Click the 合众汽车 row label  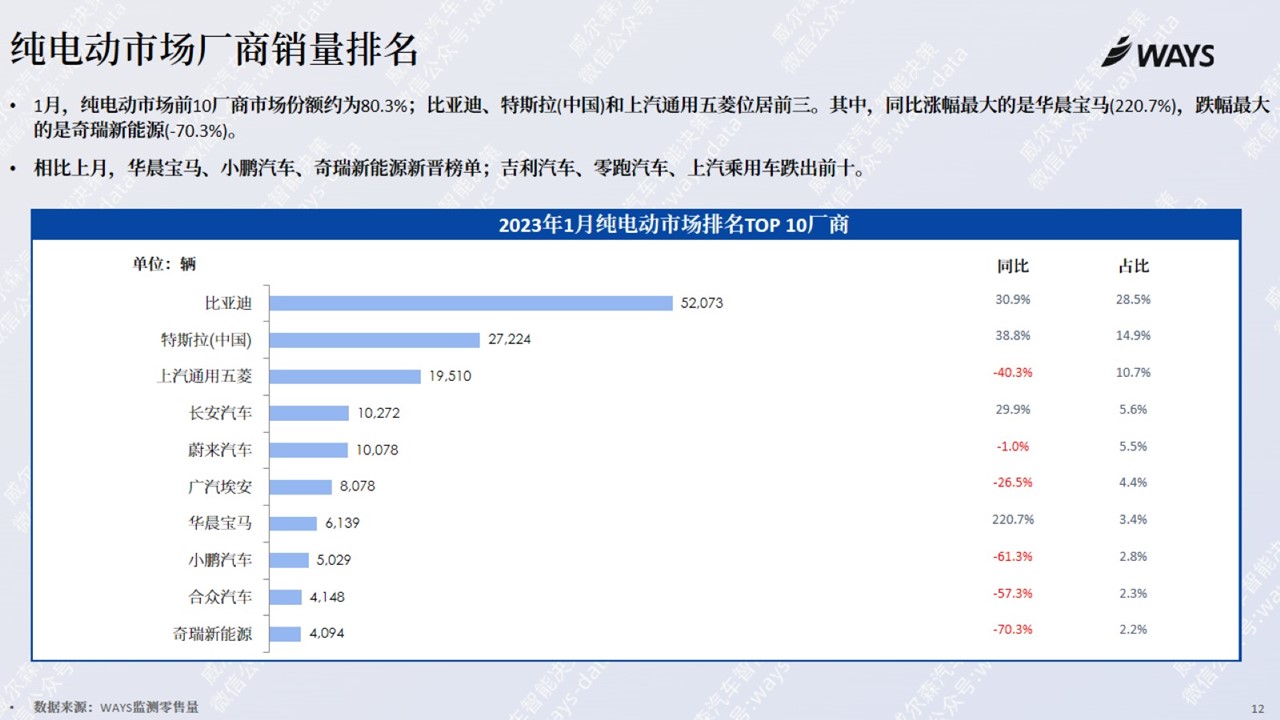pos(220,597)
